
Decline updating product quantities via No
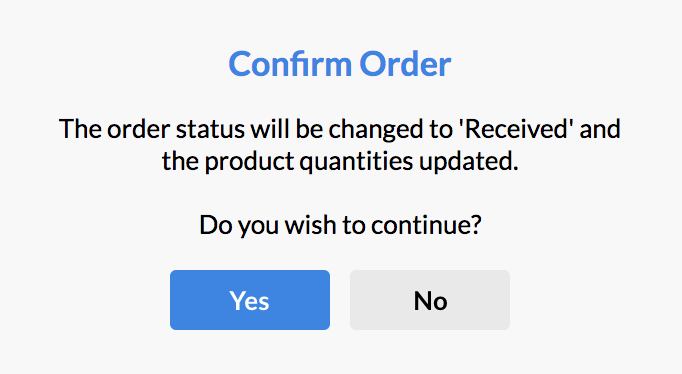pos(430,300)
